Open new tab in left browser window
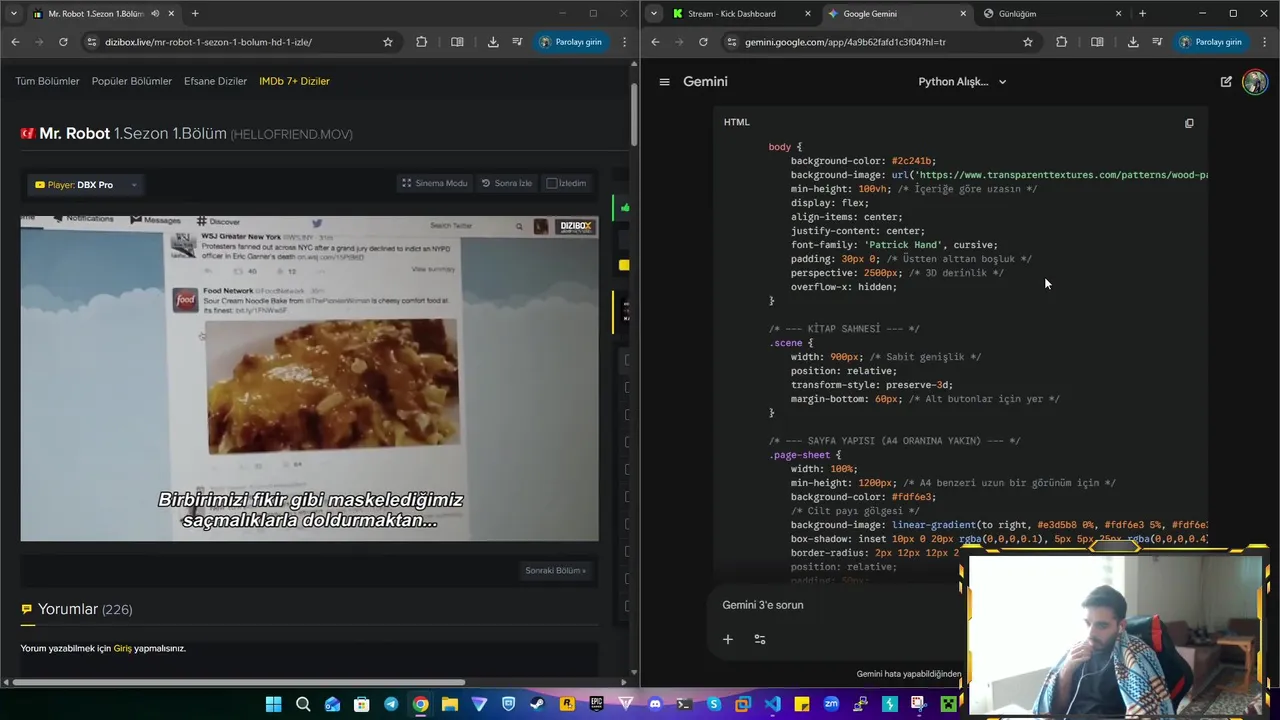 [195, 14]
